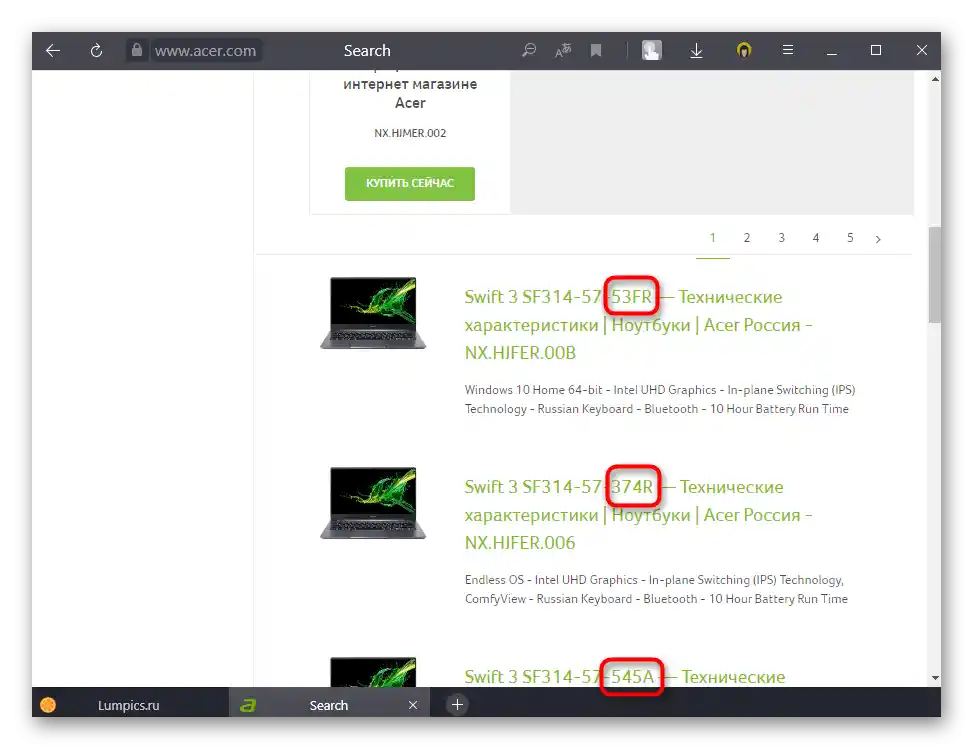Viewport: 973px width, 749px height.
Task: Click the translate page icon
Action: click(563, 50)
